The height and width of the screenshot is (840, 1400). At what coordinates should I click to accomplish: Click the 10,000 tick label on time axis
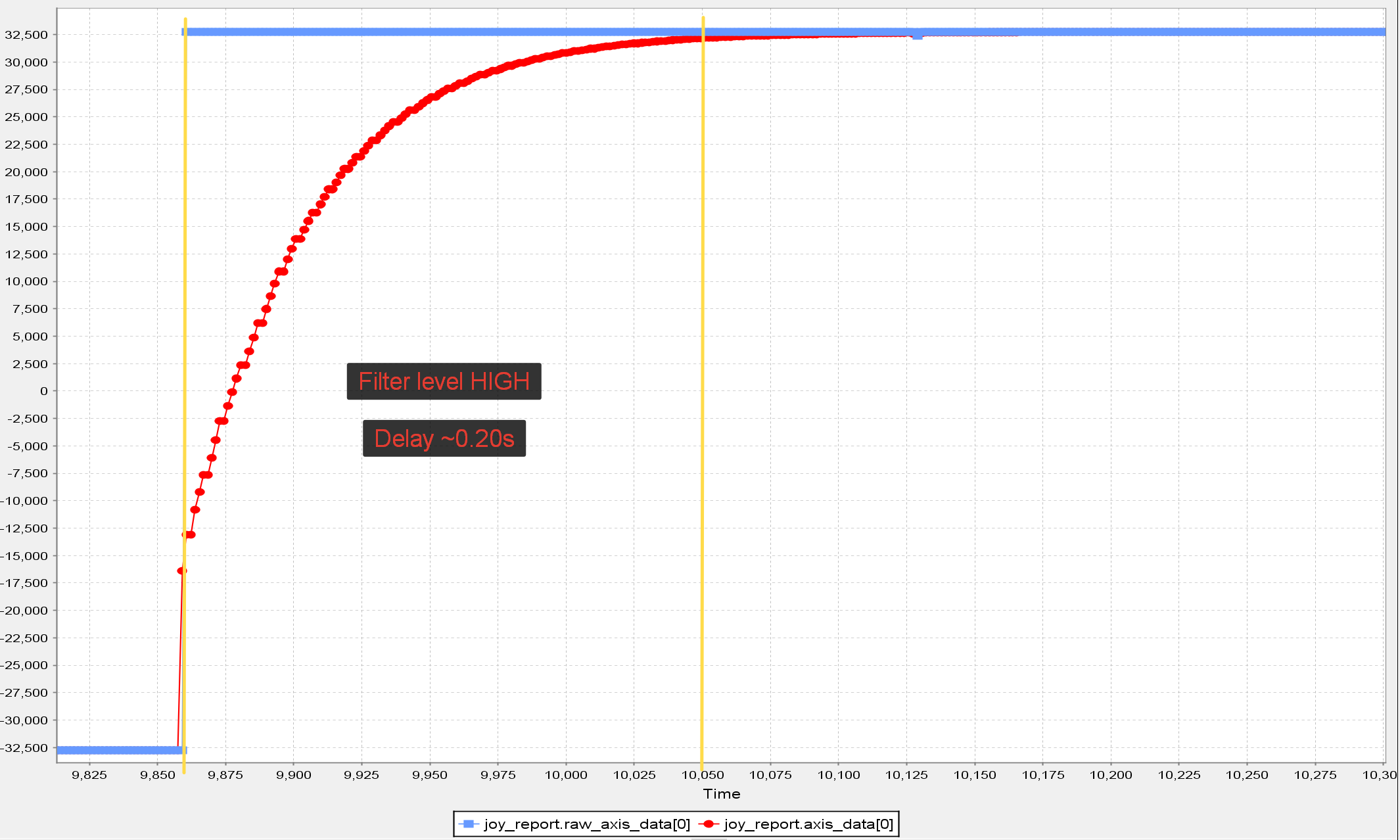tap(566, 775)
